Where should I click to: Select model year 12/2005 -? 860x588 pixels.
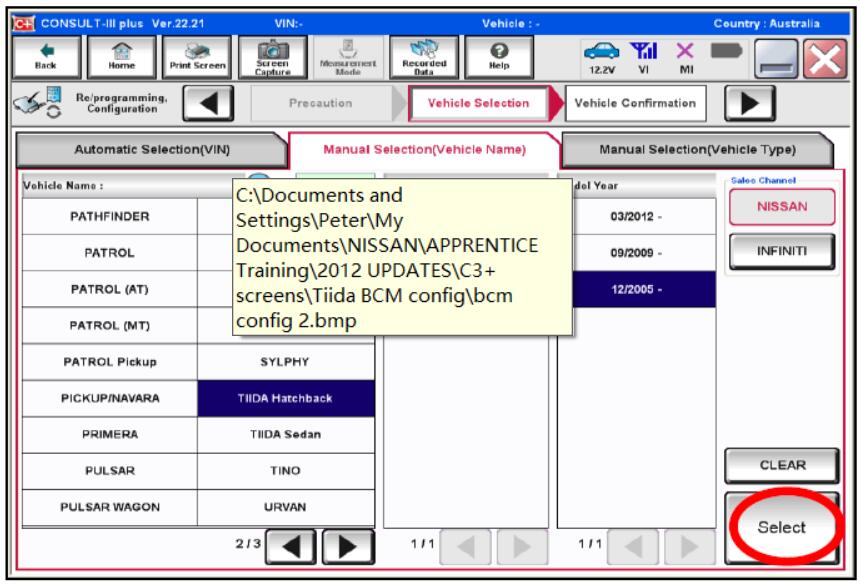643,289
